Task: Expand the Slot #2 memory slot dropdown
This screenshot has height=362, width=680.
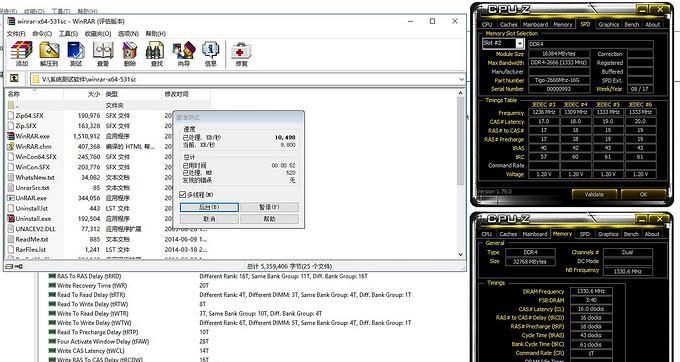Action: pyautogui.click(x=520, y=43)
